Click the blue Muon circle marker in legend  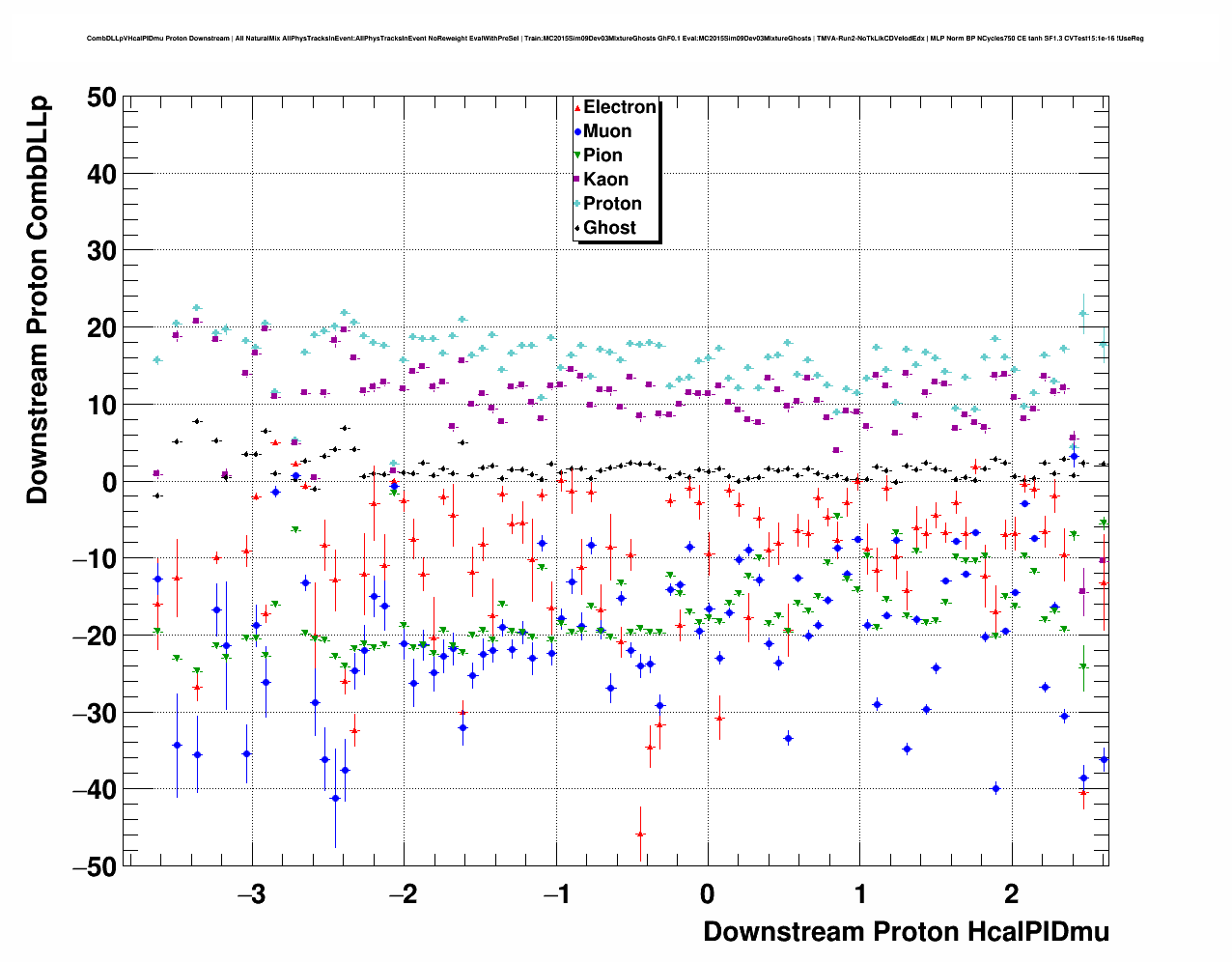coord(577,131)
